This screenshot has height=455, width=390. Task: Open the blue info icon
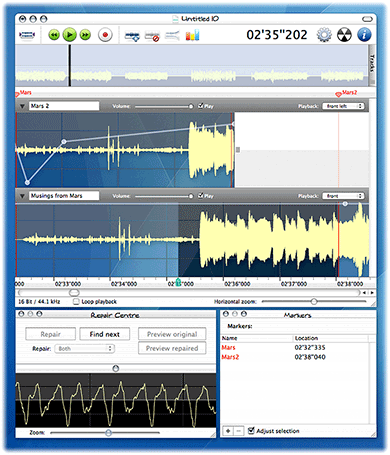pos(364,35)
